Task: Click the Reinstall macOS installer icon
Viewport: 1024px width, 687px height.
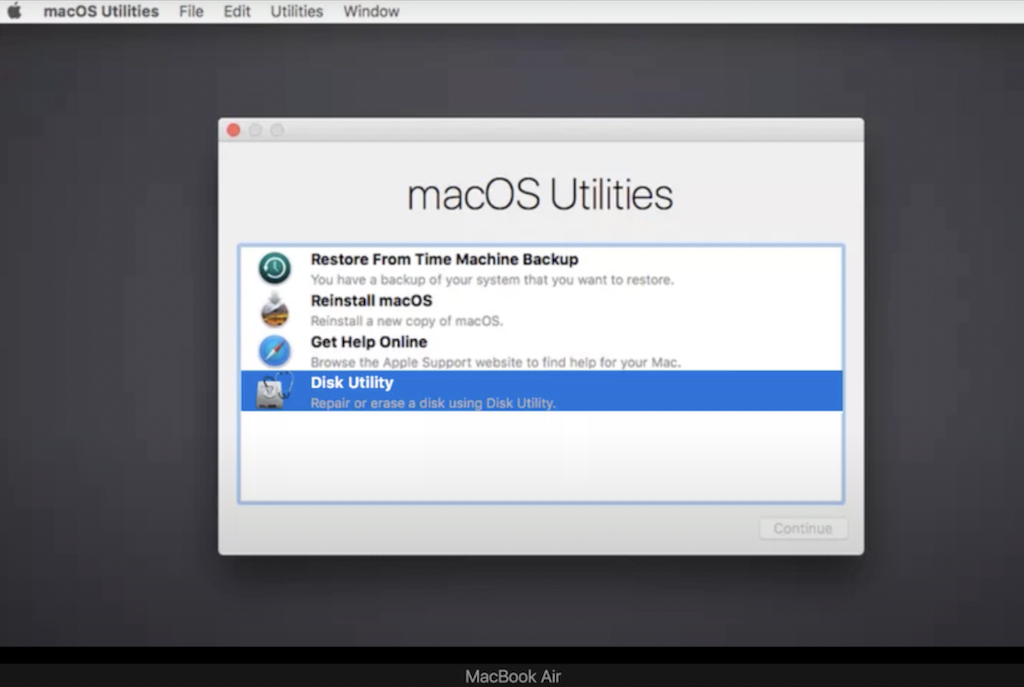Action: [275, 310]
